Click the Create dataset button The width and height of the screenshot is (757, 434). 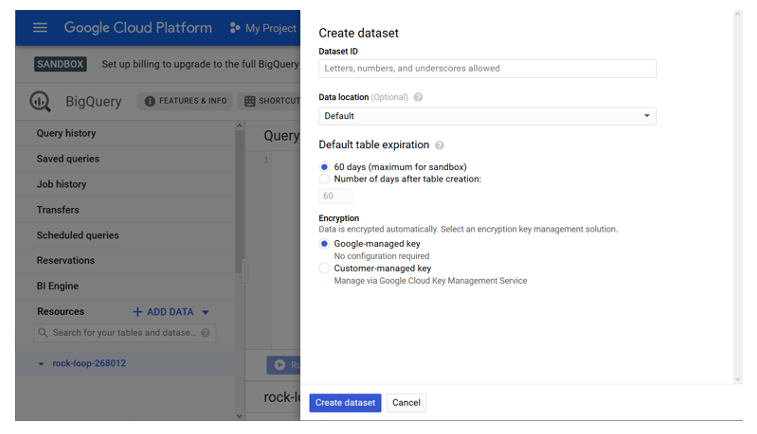pyautogui.click(x=345, y=403)
